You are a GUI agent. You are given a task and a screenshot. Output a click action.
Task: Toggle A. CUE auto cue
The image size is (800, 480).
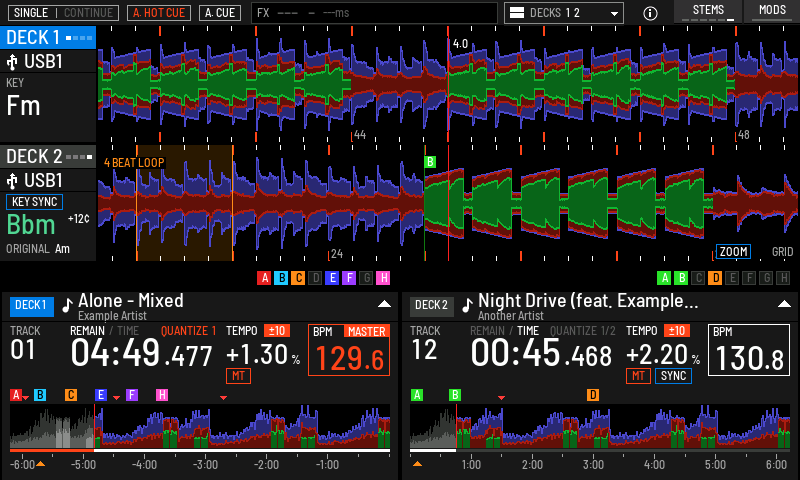tap(220, 13)
